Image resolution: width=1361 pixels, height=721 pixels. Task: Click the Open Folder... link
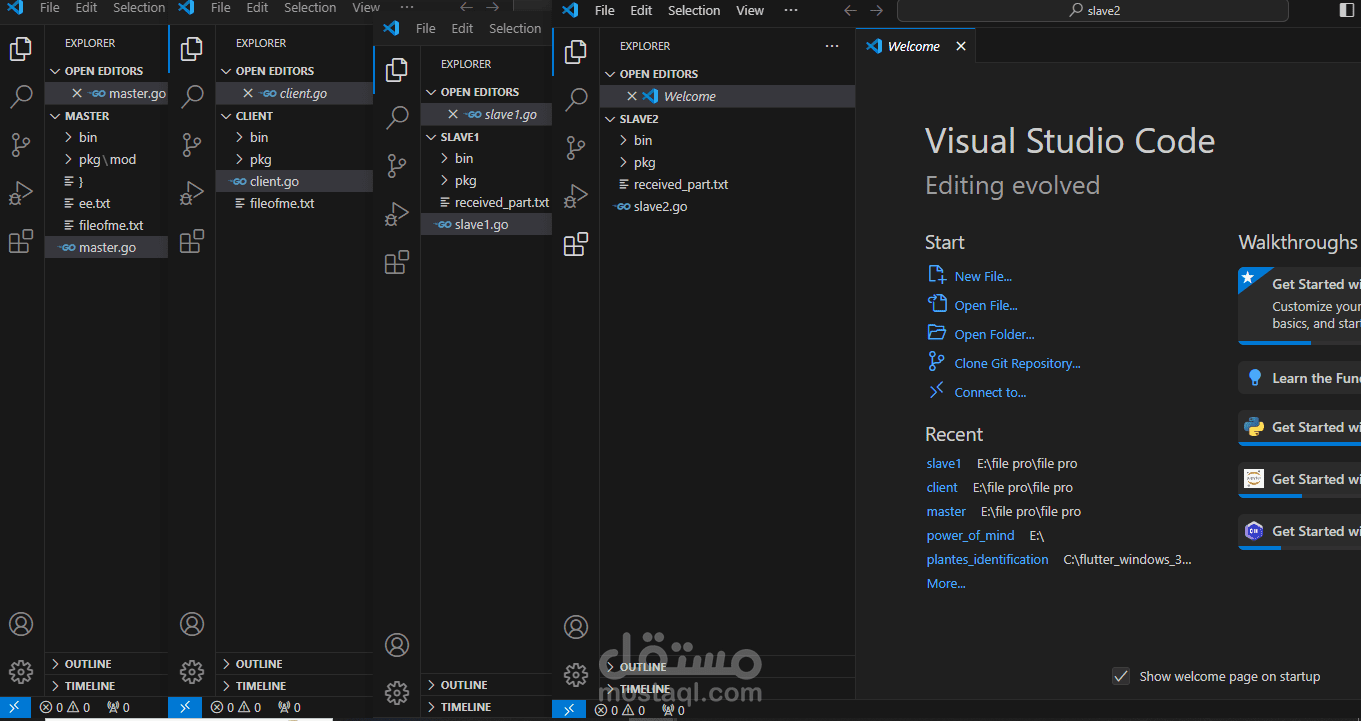click(x=994, y=334)
